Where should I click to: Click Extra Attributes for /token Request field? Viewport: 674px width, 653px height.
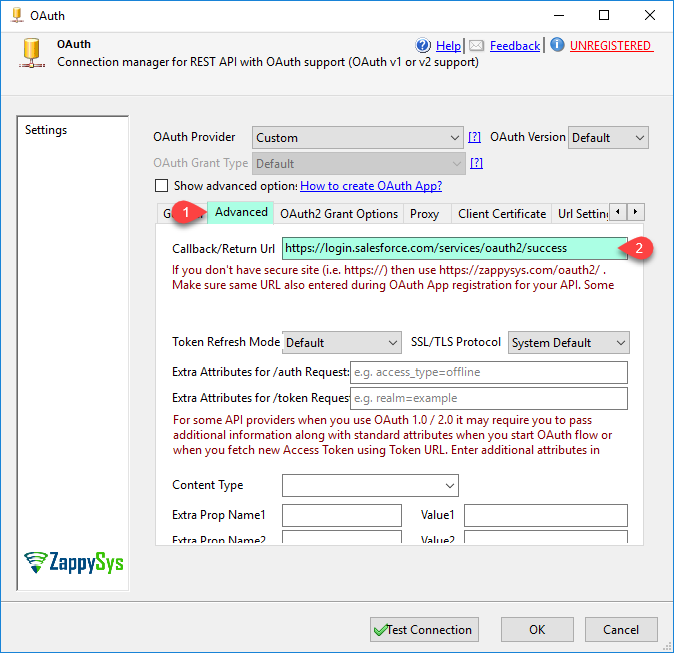[x=489, y=399]
